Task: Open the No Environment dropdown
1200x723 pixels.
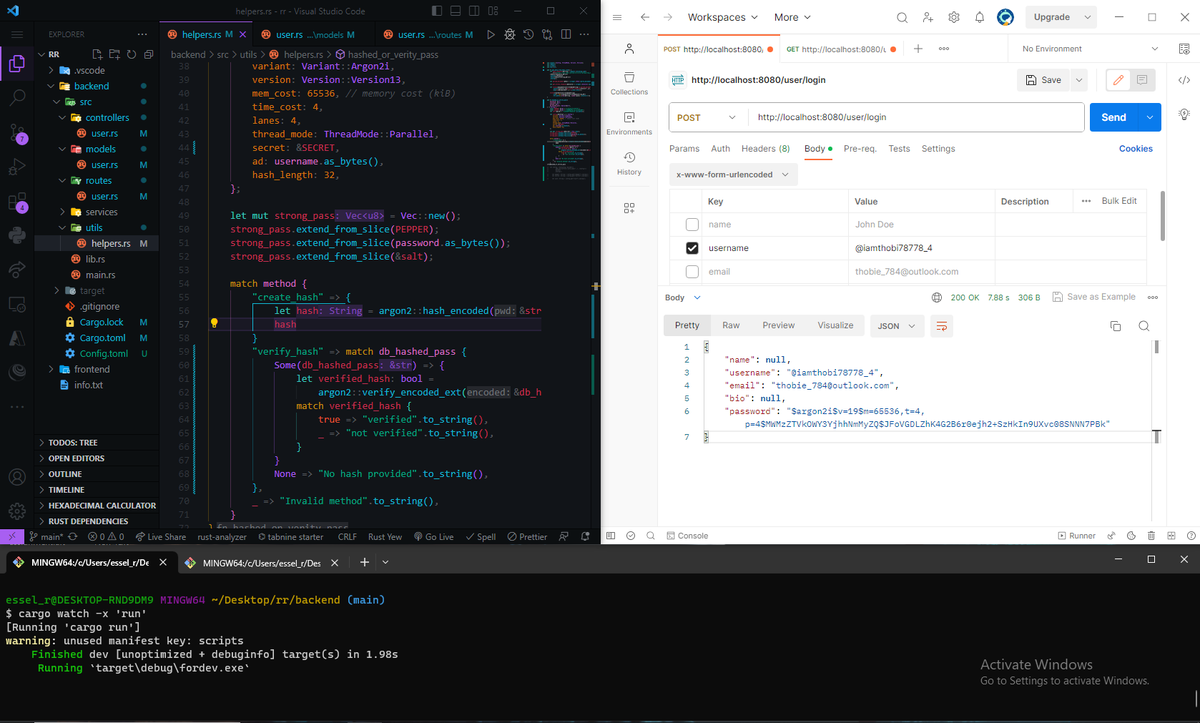Action: [1090, 48]
